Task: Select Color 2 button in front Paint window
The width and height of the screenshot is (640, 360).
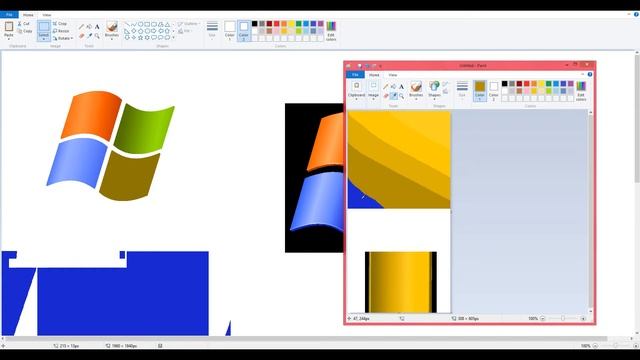Action: 493,91
